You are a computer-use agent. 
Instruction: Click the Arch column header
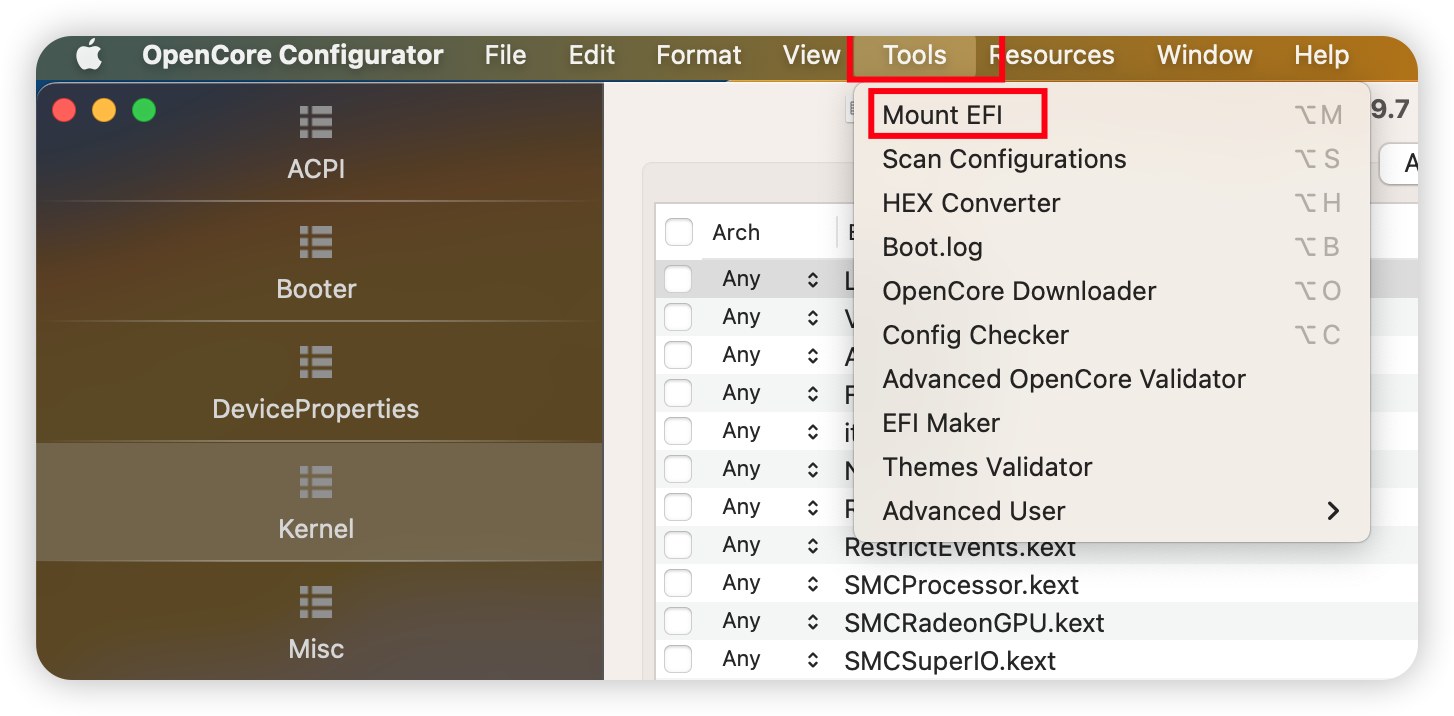pyautogui.click(x=736, y=232)
